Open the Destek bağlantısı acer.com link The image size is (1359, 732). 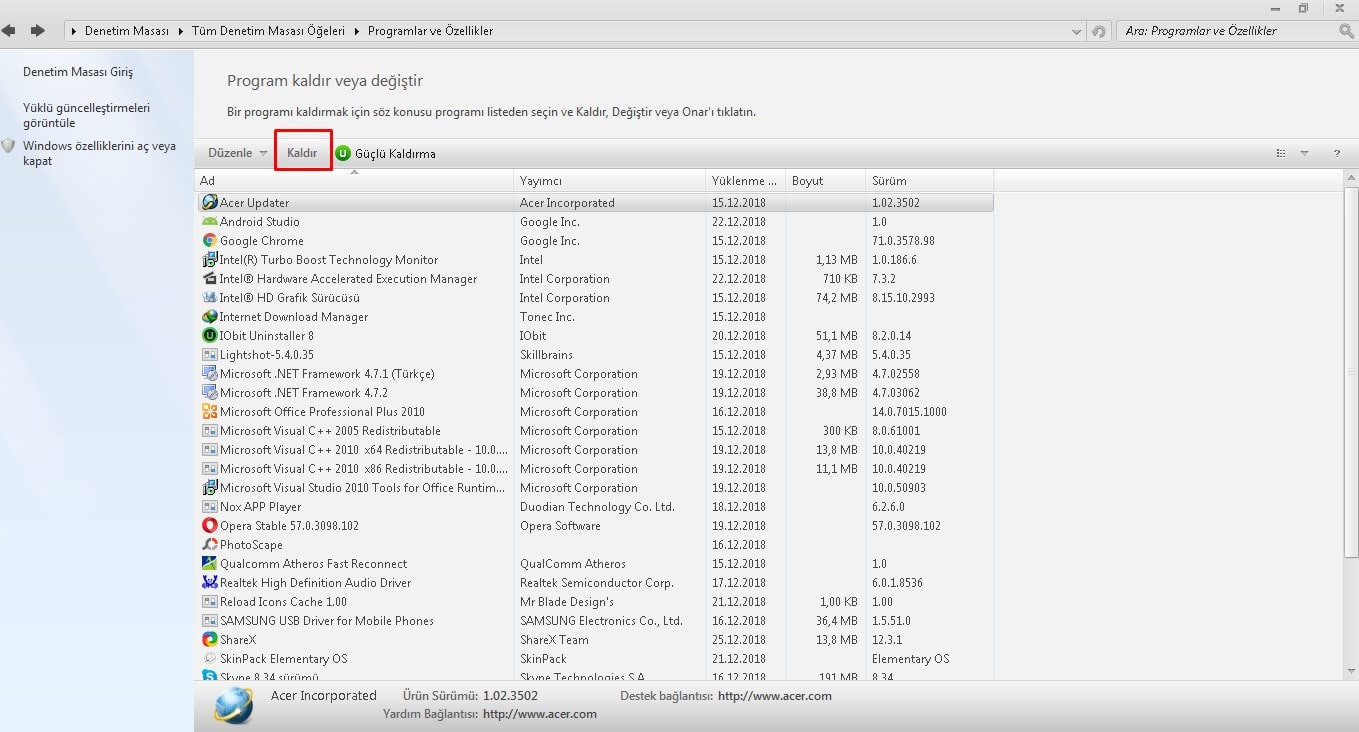pos(774,696)
